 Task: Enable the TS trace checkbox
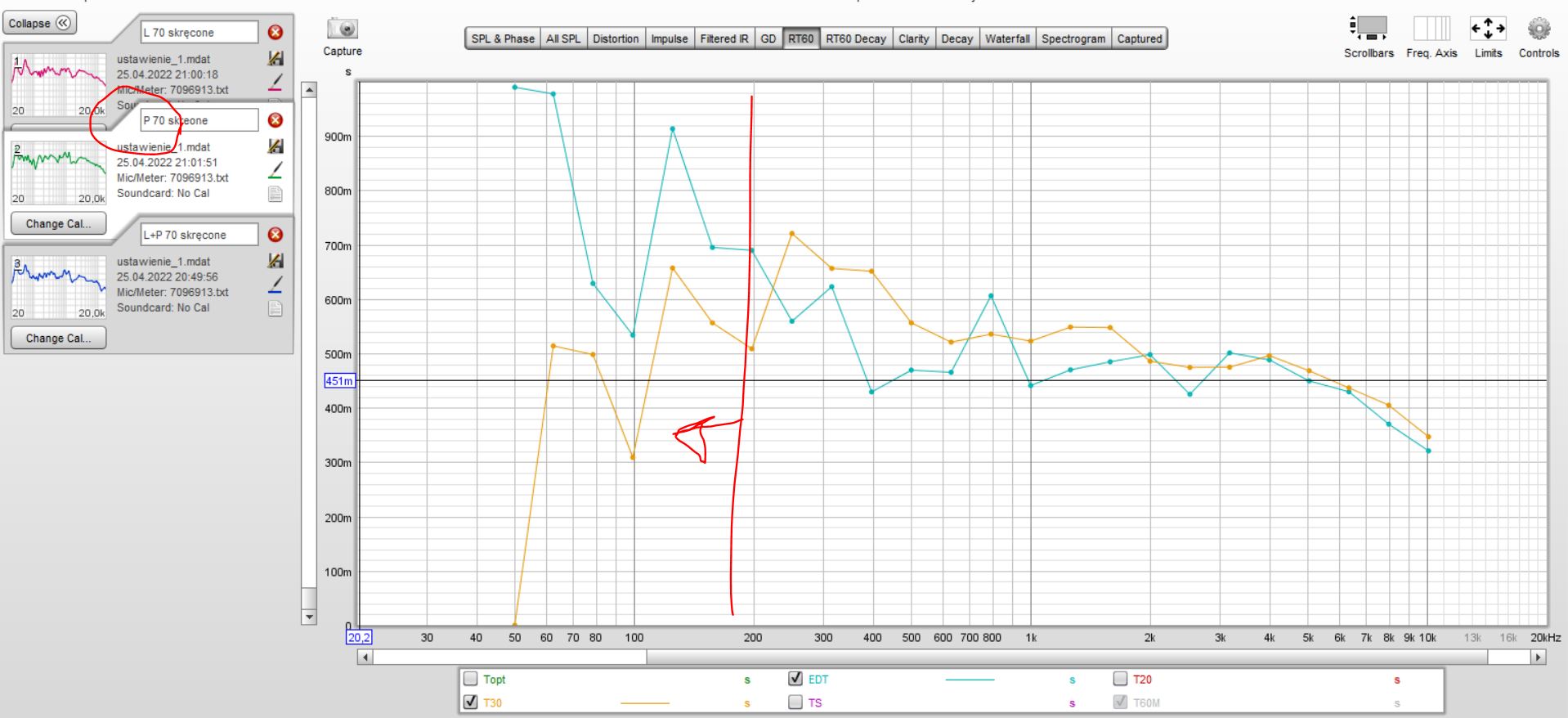pyautogui.click(x=795, y=702)
